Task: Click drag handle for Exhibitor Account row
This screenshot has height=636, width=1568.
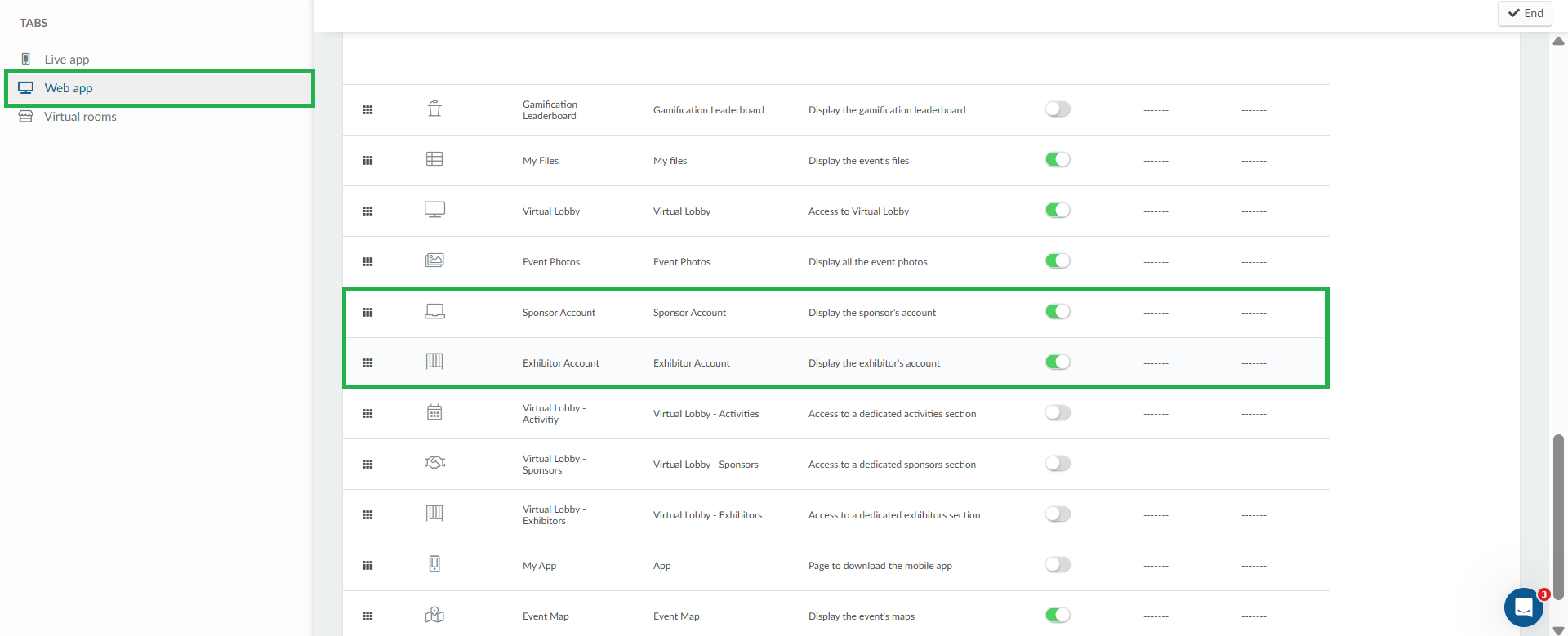Action: click(367, 362)
